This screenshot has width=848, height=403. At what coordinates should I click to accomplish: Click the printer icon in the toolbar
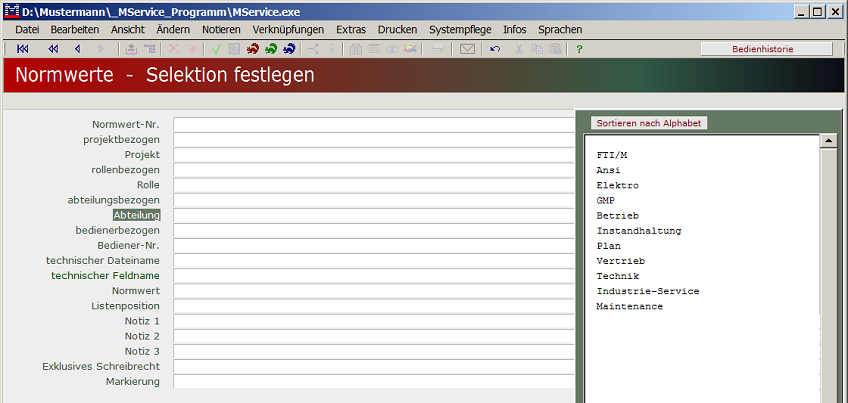click(437, 49)
